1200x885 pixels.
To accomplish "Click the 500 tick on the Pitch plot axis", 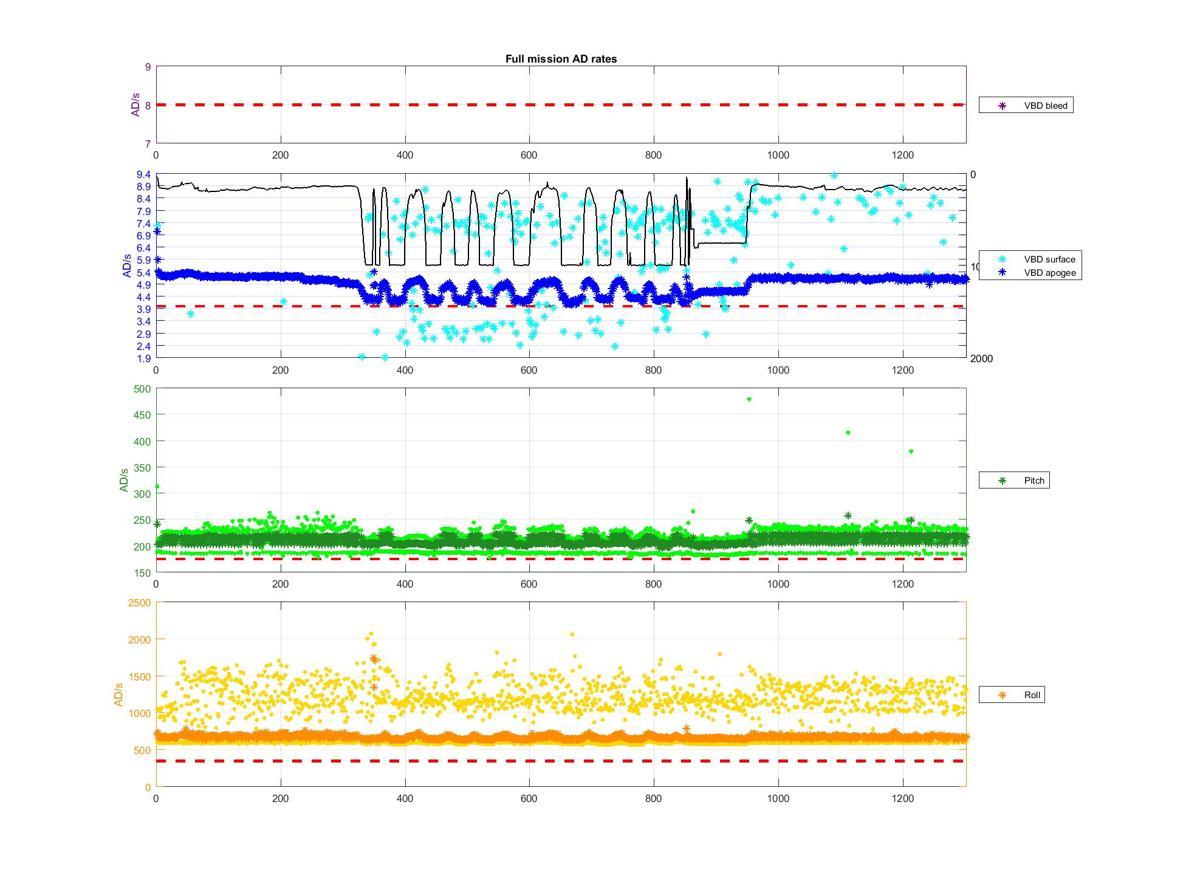I will point(142,389).
